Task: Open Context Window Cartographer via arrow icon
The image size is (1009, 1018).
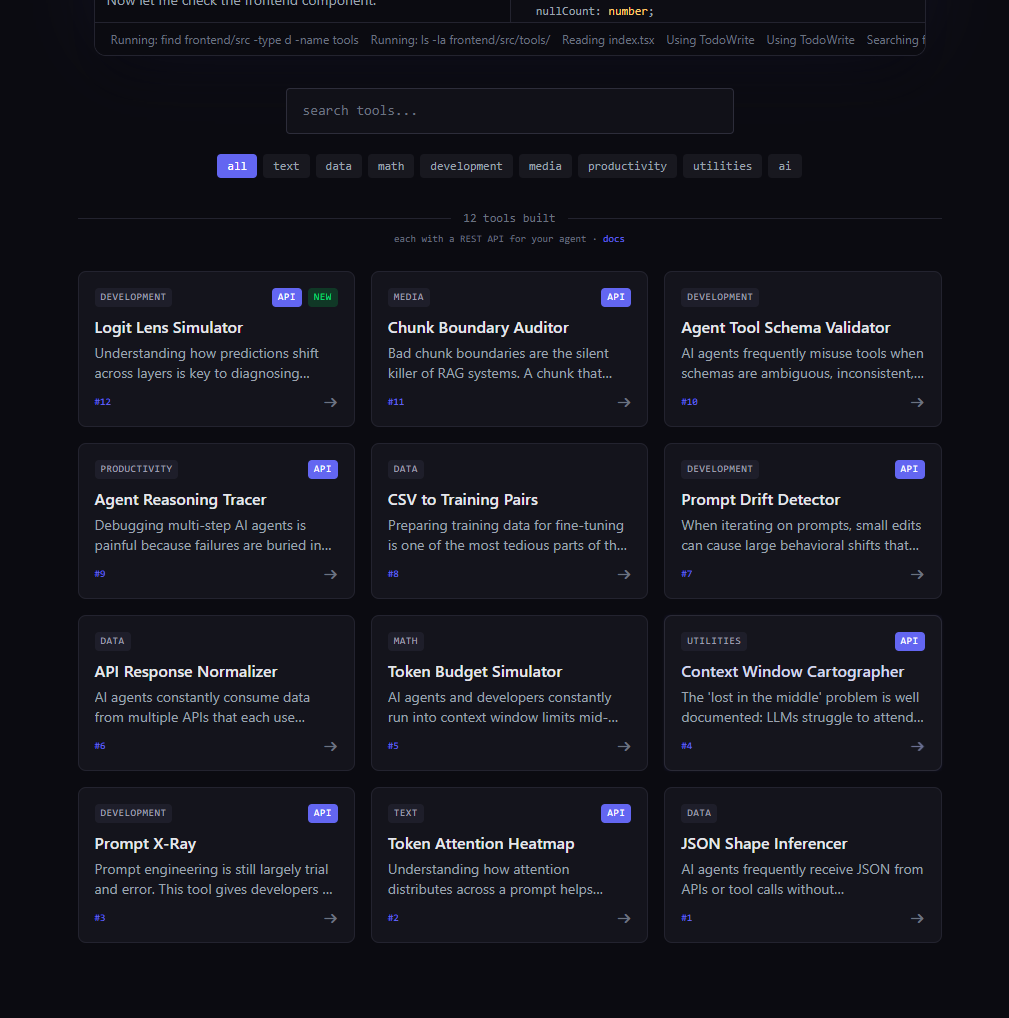Action: (x=917, y=747)
